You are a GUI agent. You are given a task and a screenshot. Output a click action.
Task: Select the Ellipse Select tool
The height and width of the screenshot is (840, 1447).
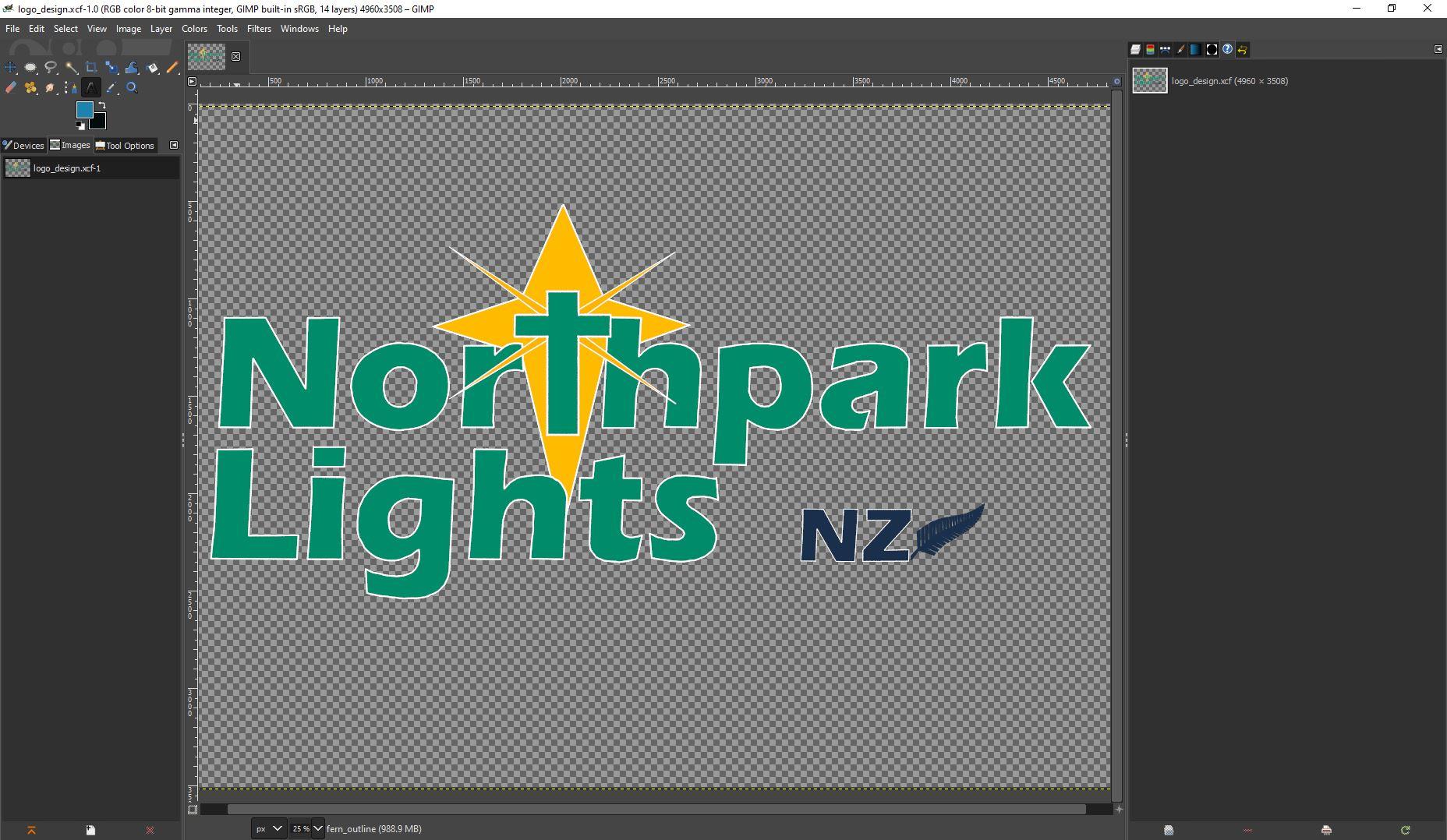(x=30, y=68)
